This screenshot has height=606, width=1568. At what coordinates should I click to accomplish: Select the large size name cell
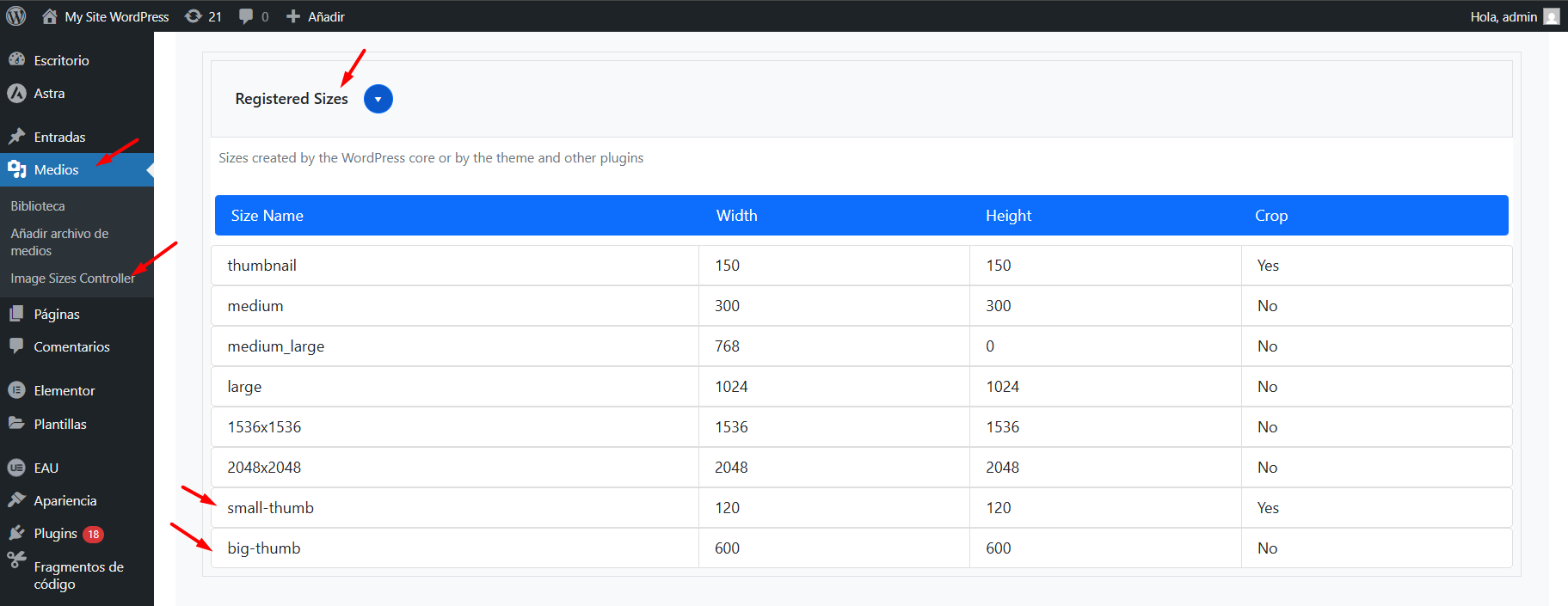coord(455,387)
